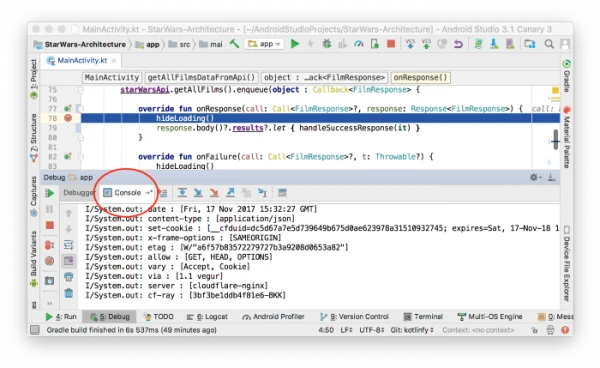Click the Step Out icon
The width and height of the screenshot is (600, 368).
pyautogui.click(x=230, y=193)
